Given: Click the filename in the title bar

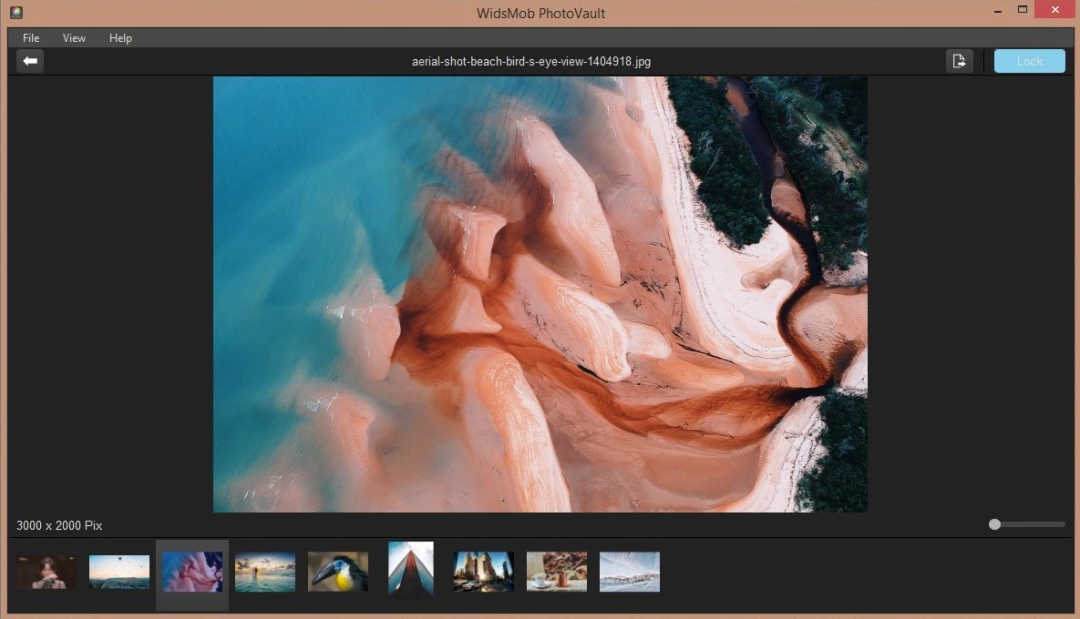Looking at the screenshot, I should click(x=530, y=61).
